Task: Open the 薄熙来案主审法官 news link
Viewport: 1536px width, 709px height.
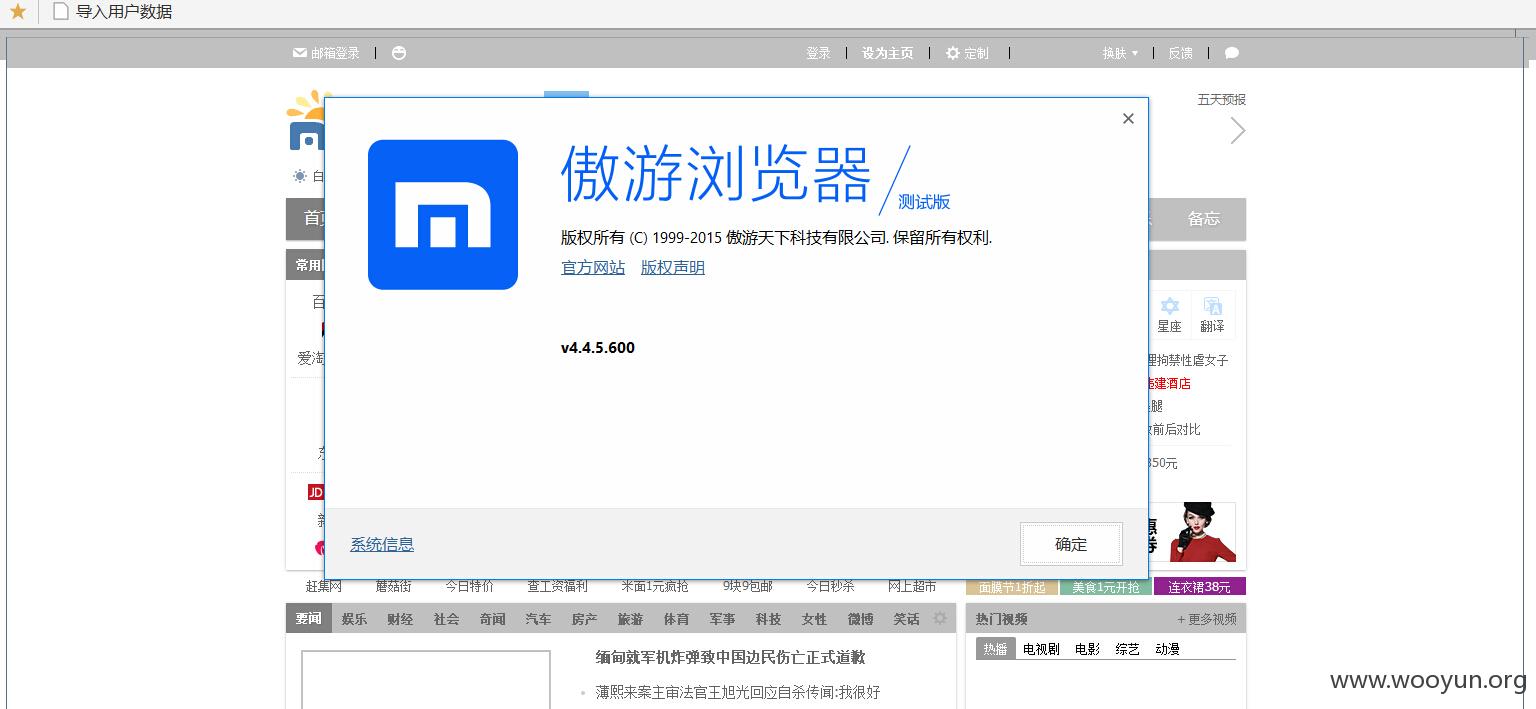Action: point(738,692)
